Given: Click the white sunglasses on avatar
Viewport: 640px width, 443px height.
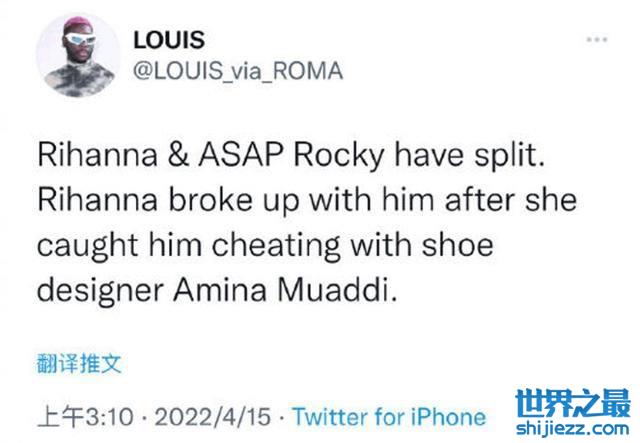Looking at the screenshot, I should tap(81, 40).
